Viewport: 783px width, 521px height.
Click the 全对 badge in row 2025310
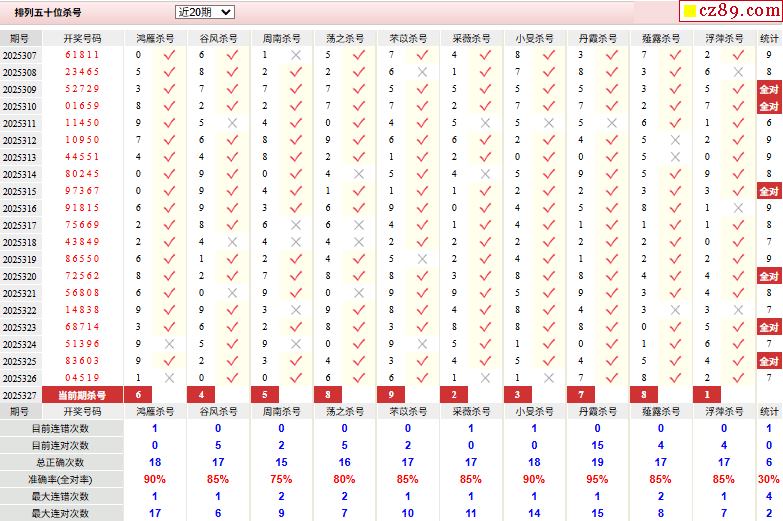tap(769, 106)
